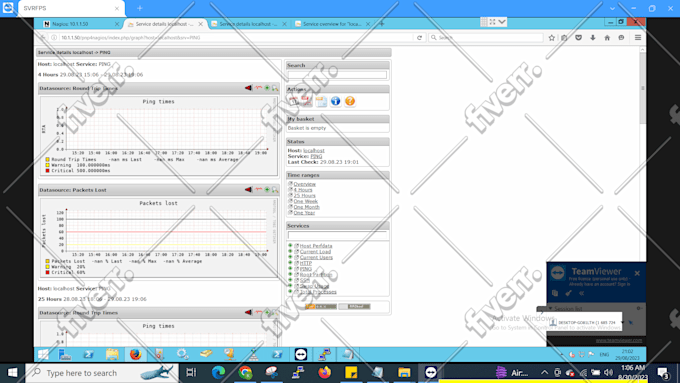Click TeamViewer icon in remote taskbar
680x383 pixels.
(301, 354)
